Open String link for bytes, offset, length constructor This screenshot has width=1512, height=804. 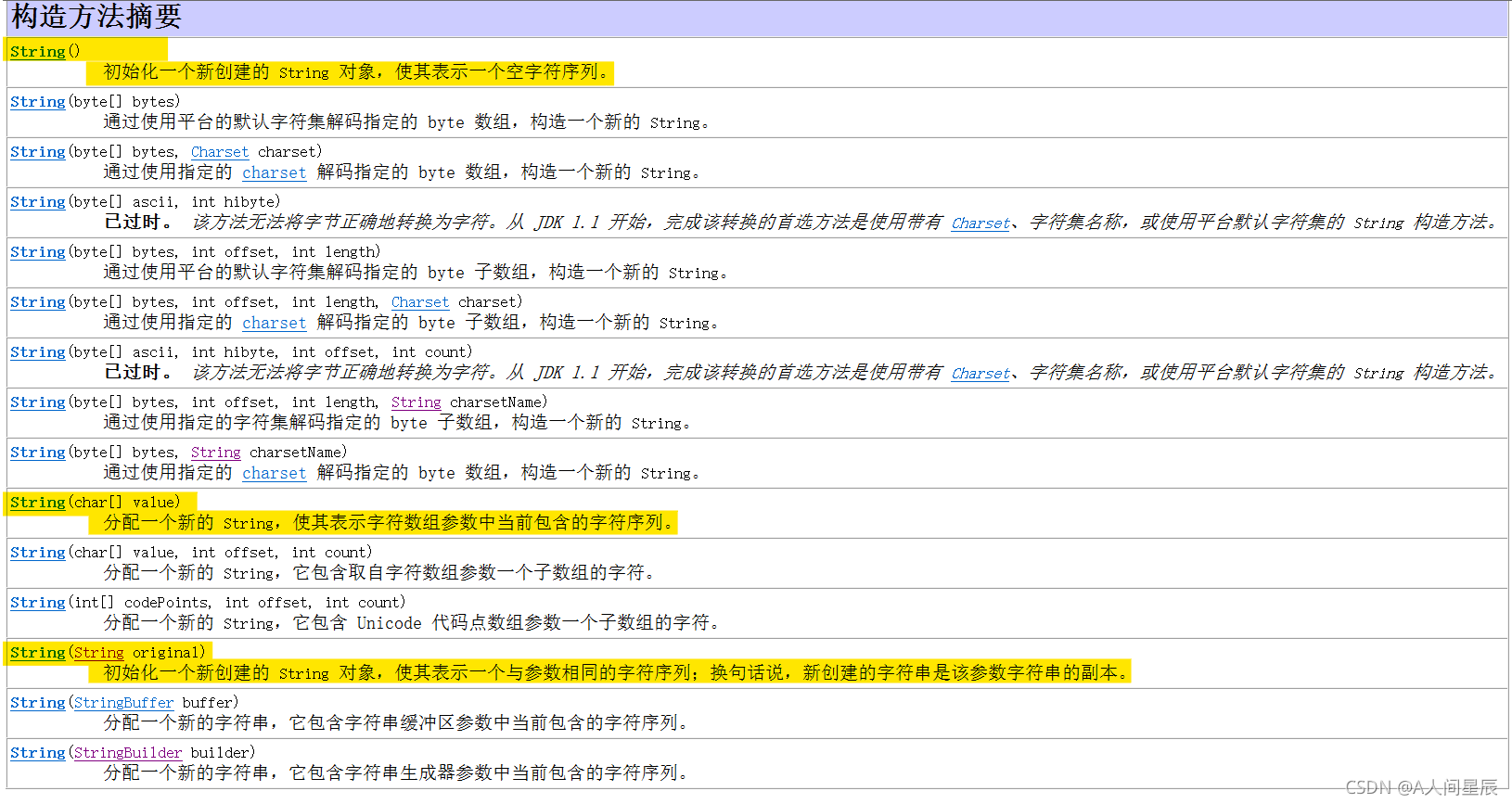pyautogui.click(x=38, y=252)
